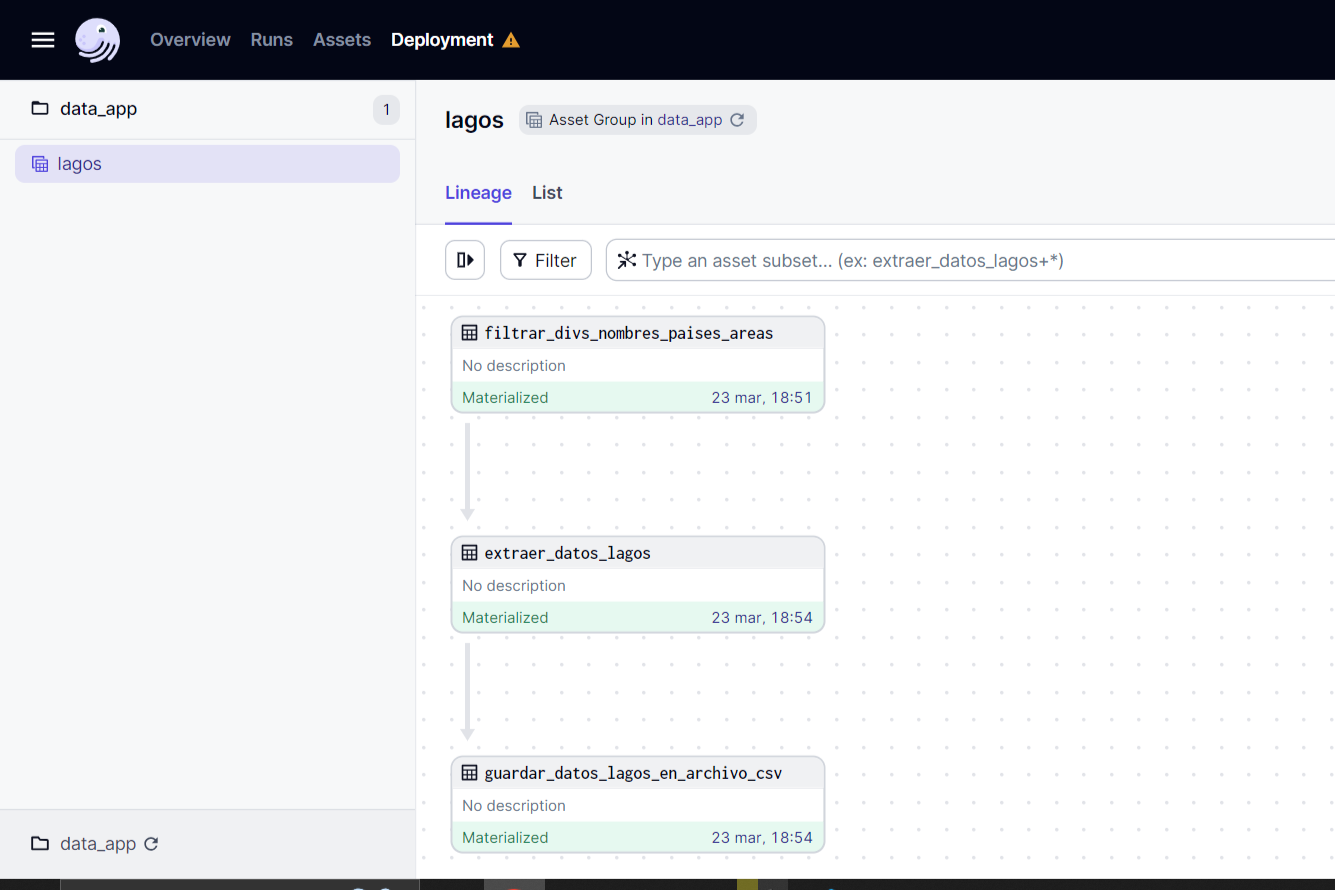1335x890 pixels.
Task: Click the funnel icon on Filter button
Action: coord(520,261)
